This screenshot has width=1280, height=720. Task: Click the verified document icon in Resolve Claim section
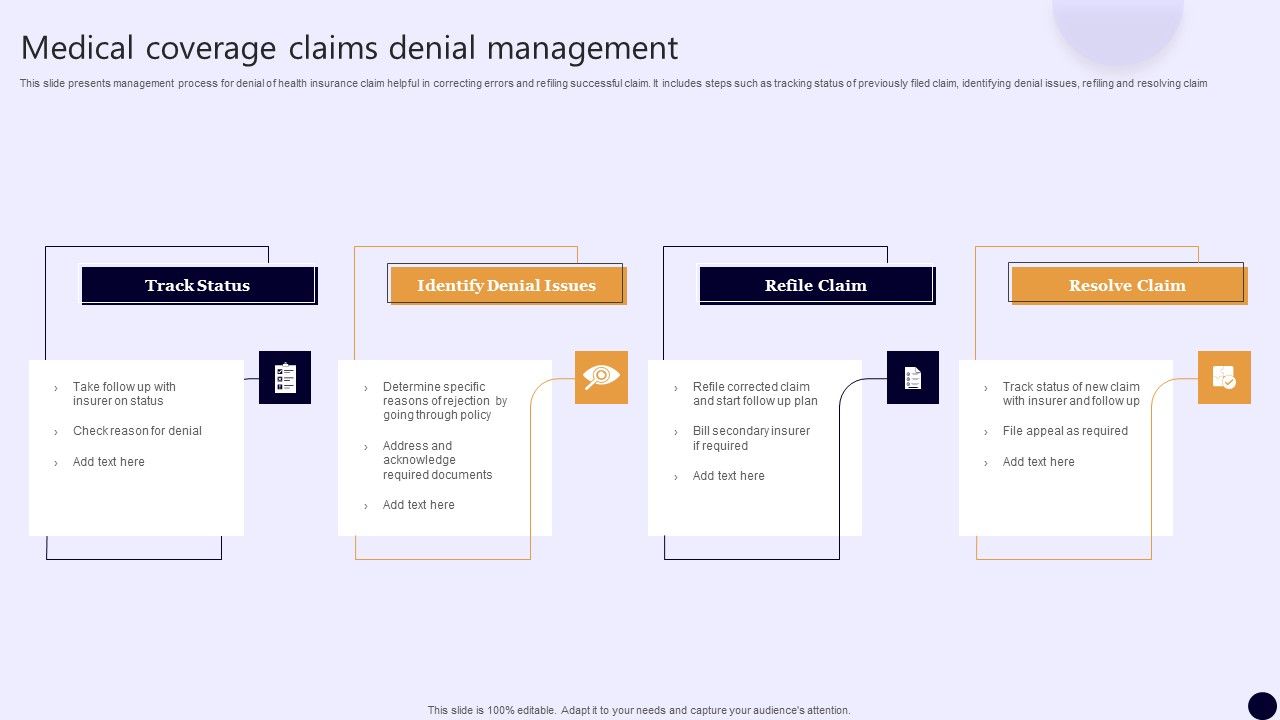pos(1225,378)
